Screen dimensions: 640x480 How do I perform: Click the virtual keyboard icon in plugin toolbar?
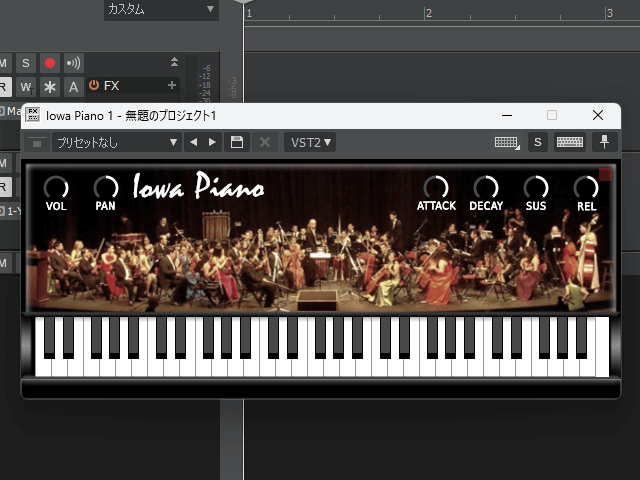570,142
